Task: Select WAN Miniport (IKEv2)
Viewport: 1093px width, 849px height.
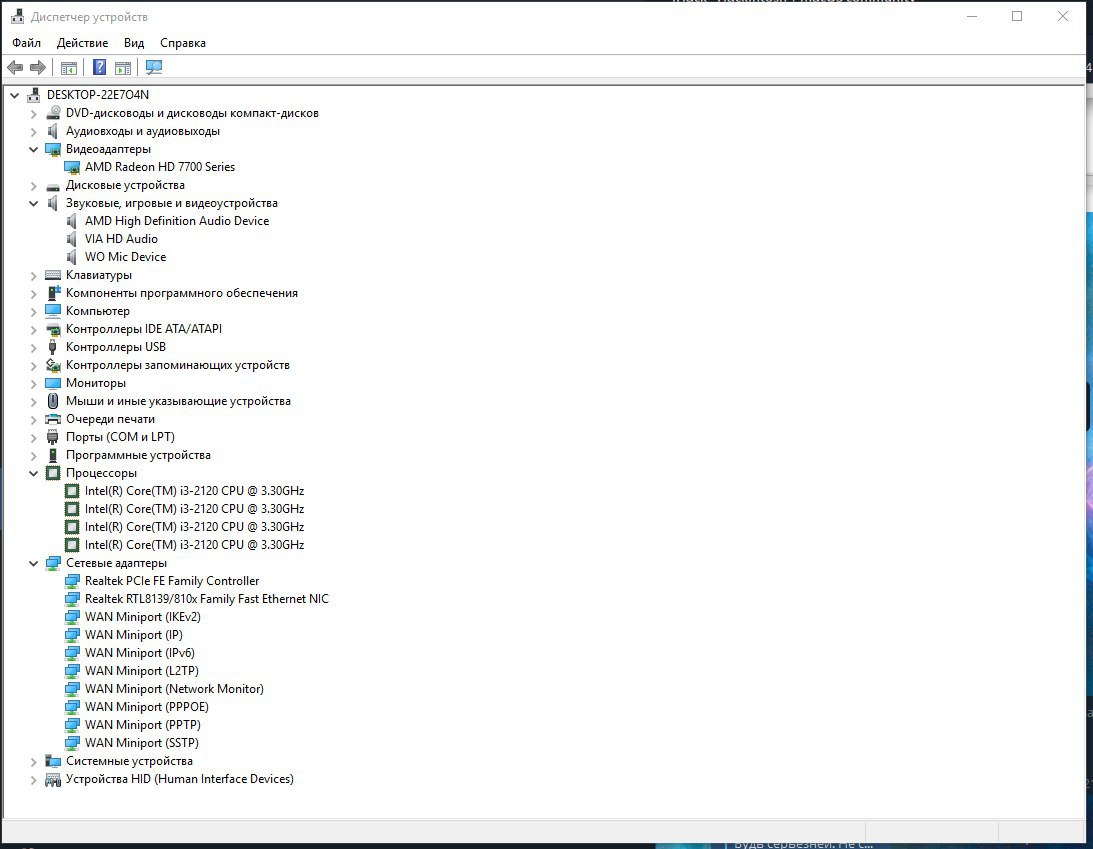Action: 142,618
